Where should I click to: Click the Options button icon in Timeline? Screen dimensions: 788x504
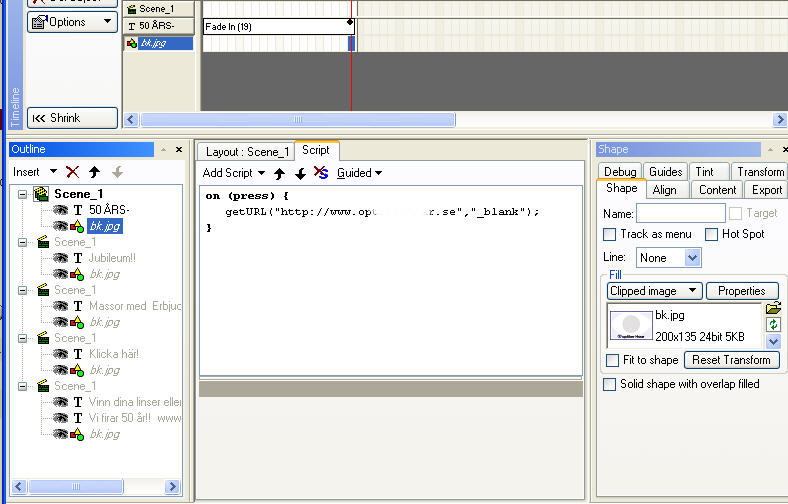pyautogui.click(x=38, y=22)
